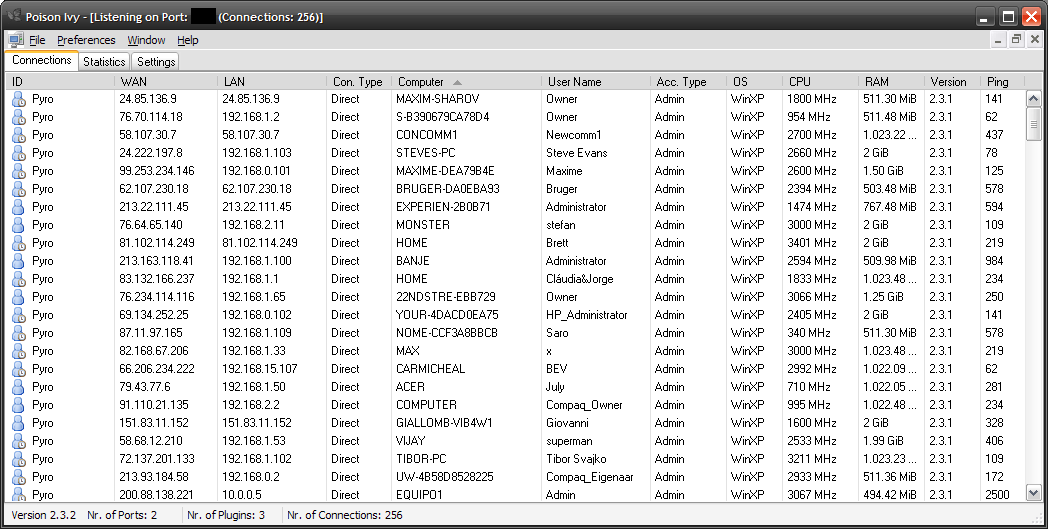Click the user icon in the EQUIPO1 row
Image resolution: width=1048 pixels, height=529 pixels.
point(19,495)
